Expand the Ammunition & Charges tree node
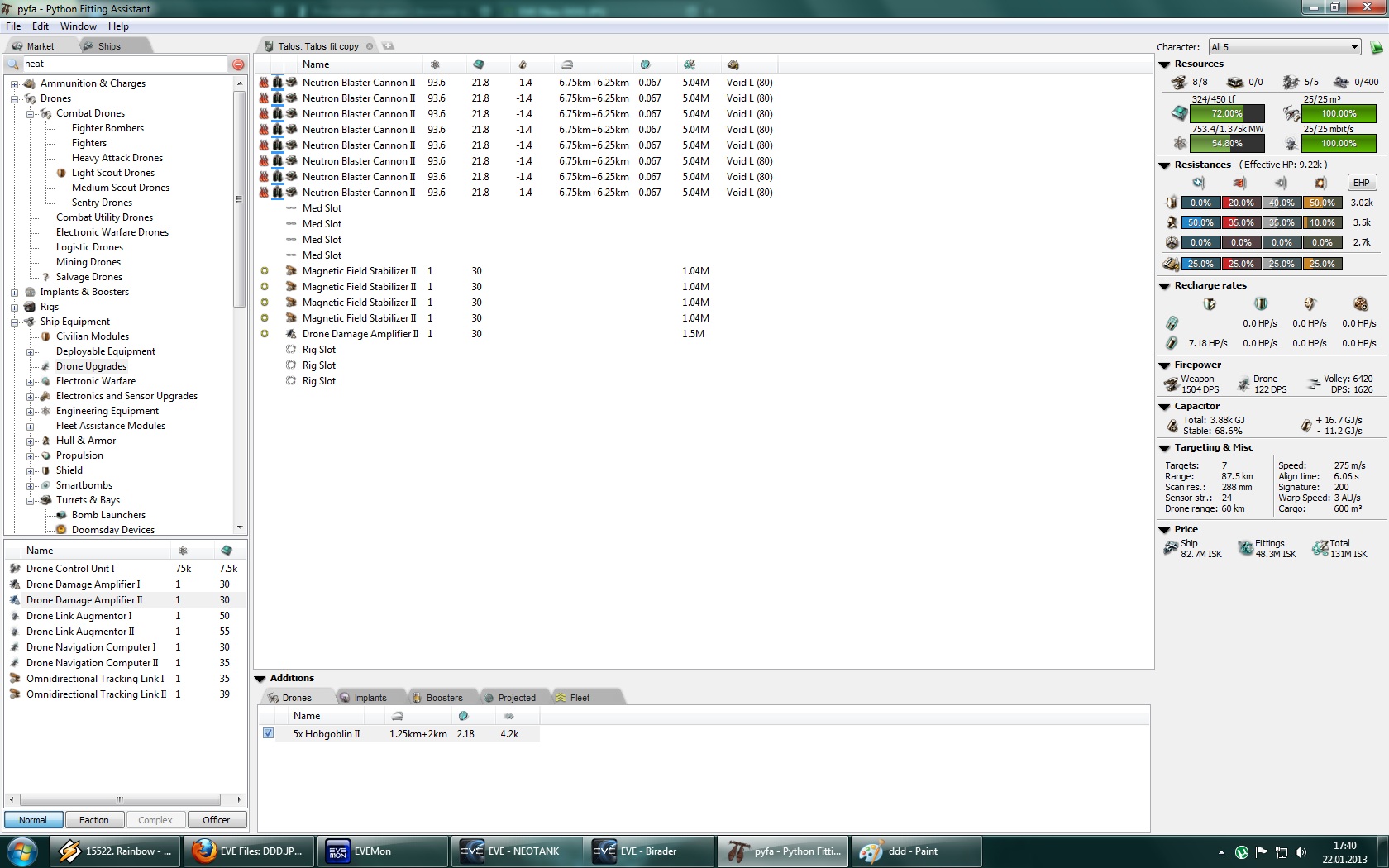This screenshot has width=1389, height=868. [14, 83]
